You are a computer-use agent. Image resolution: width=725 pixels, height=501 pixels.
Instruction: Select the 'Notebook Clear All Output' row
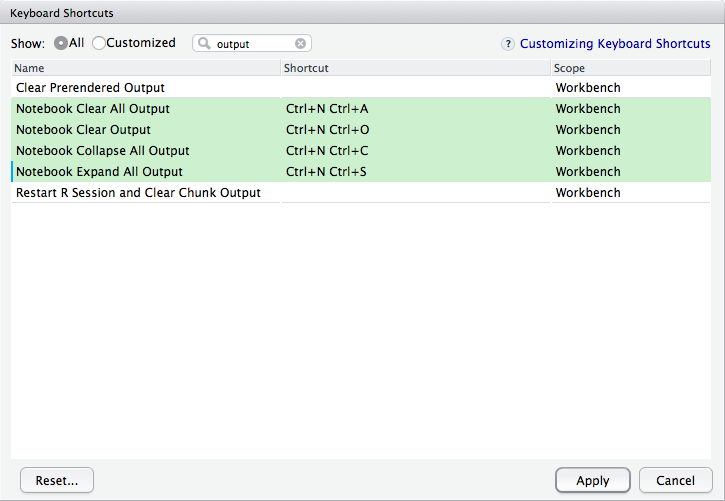point(361,109)
